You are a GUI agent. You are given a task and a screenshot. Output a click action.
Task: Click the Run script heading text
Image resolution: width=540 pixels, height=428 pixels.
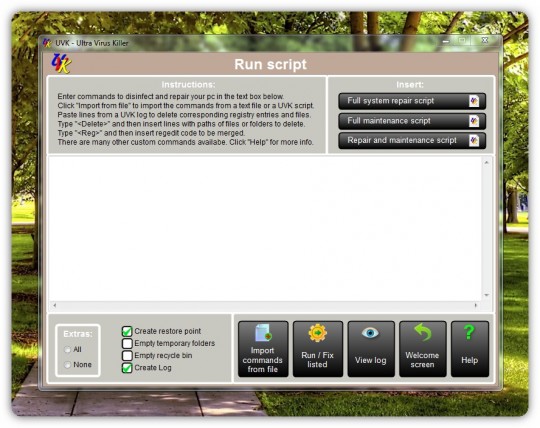point(271,64)
